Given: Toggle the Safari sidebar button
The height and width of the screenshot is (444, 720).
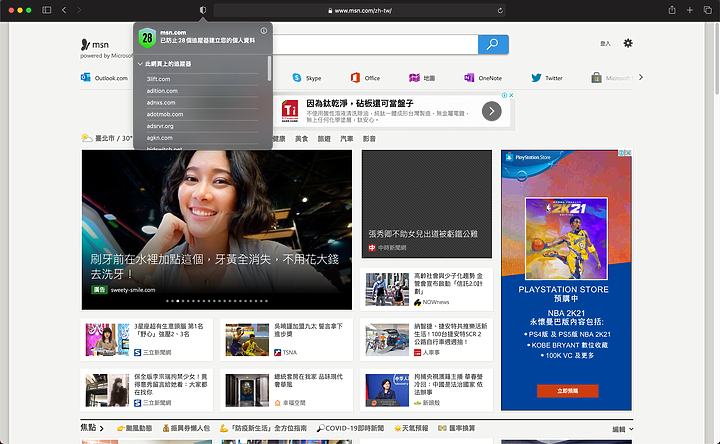Looking at the screenshot, I should click(46, 10).
